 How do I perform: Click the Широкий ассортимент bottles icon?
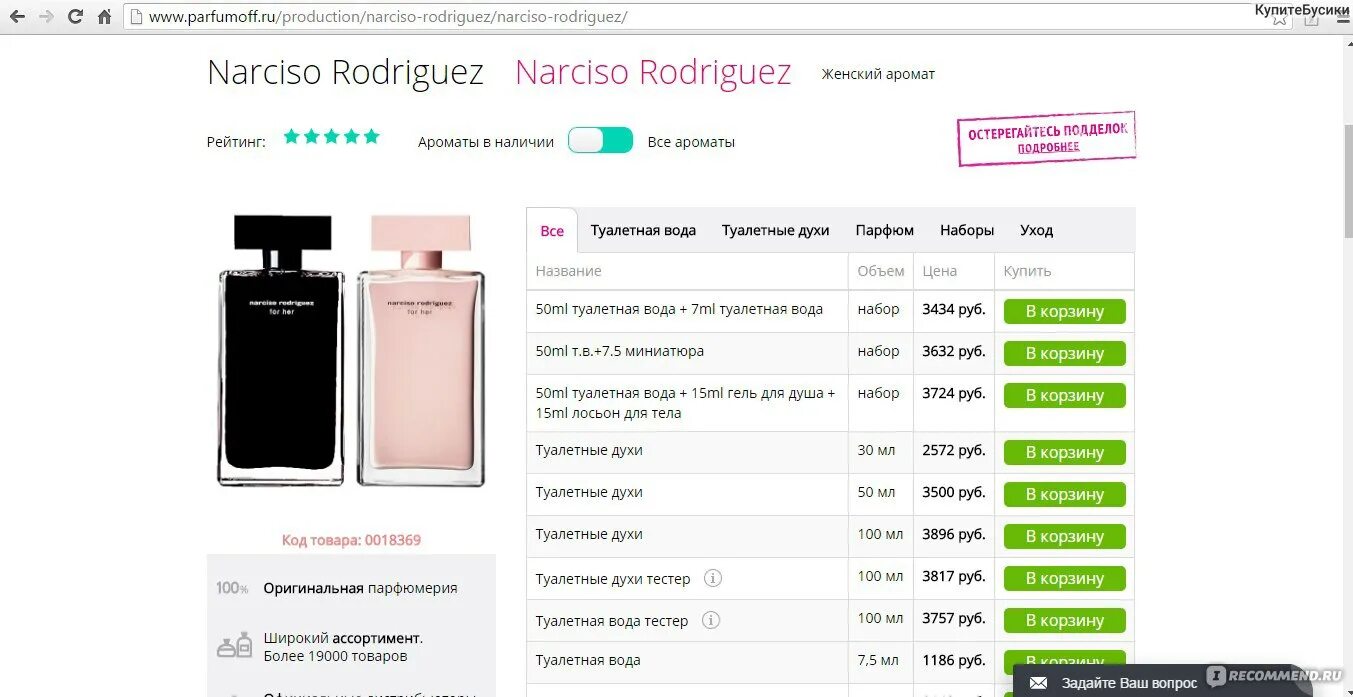pos(234,645)
